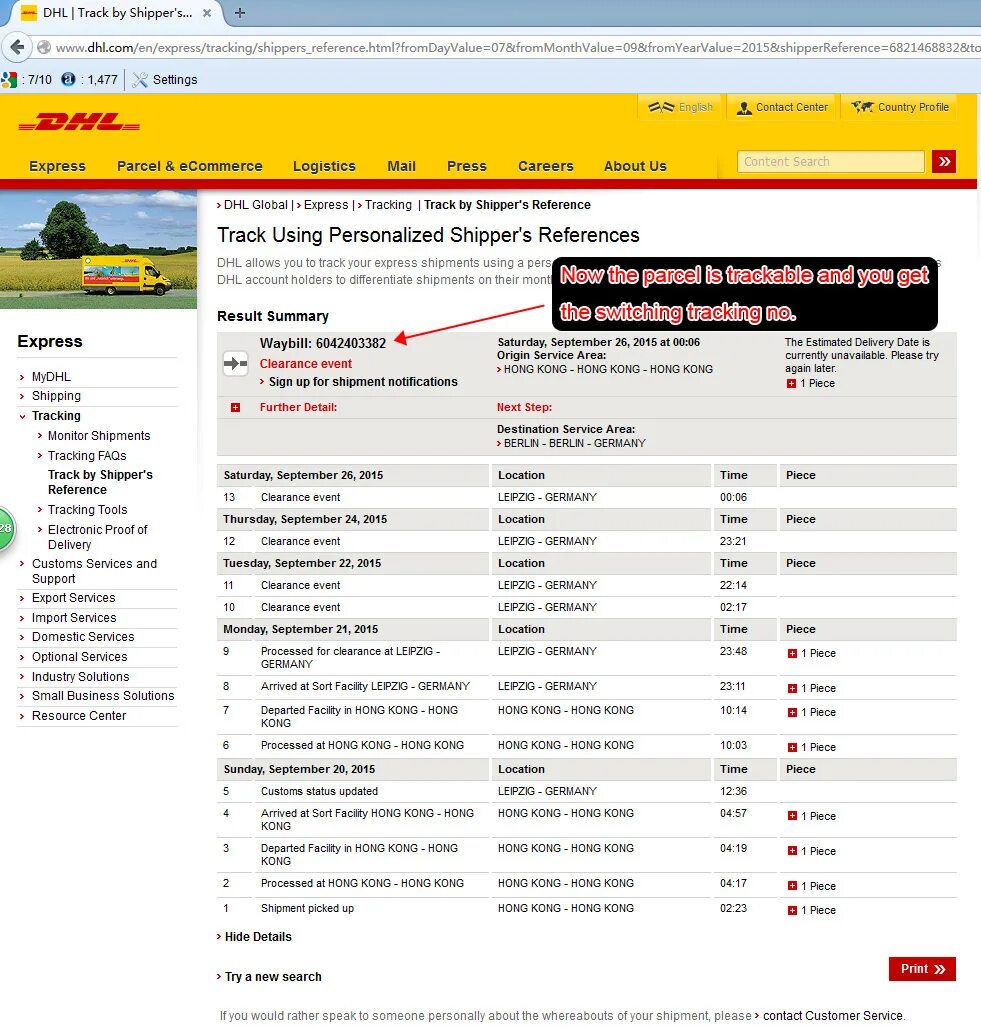Click the Print button
Viewport: 981px width, 1027px height.
(x=922, y=969)
